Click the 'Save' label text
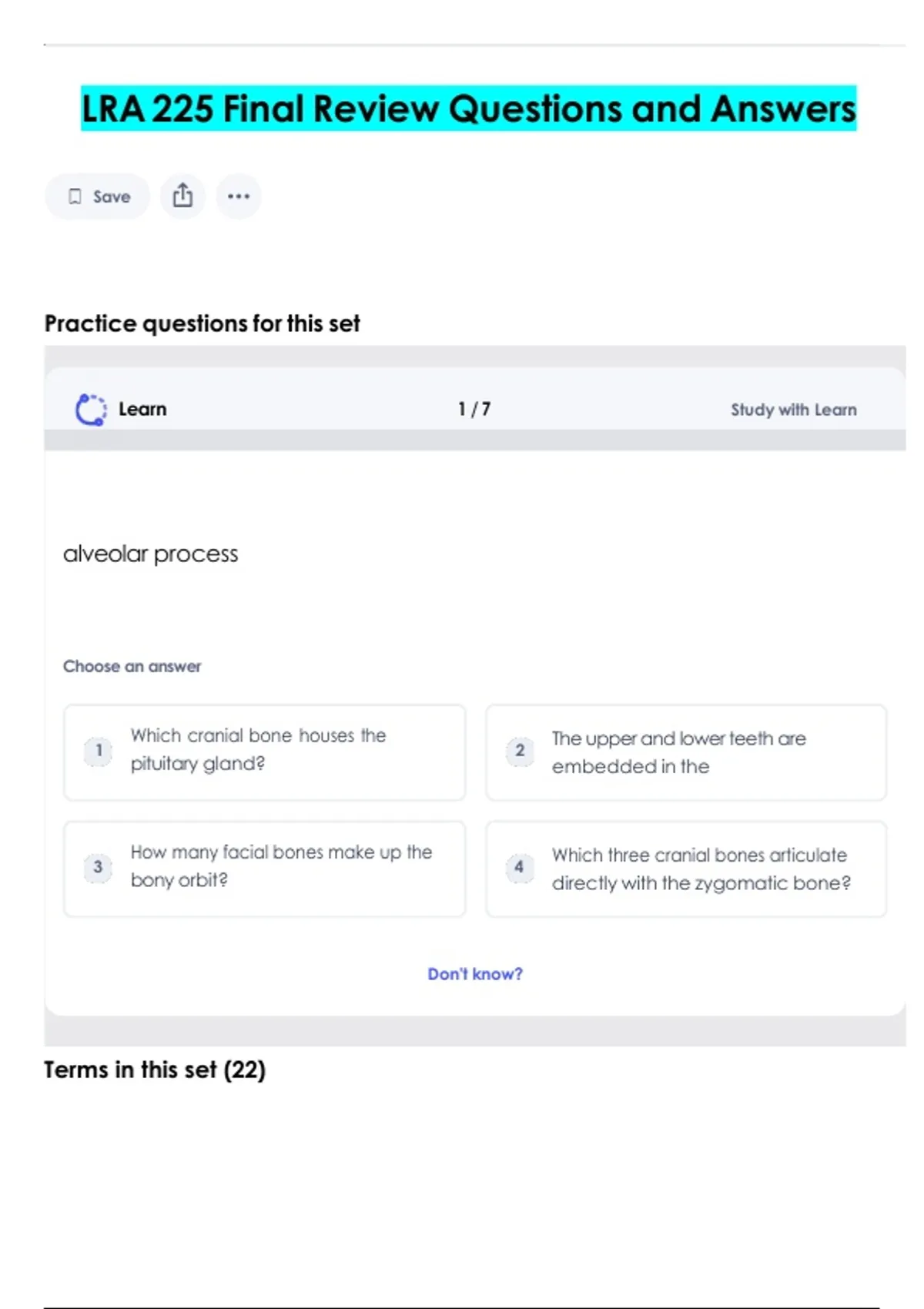 [112, 197]
